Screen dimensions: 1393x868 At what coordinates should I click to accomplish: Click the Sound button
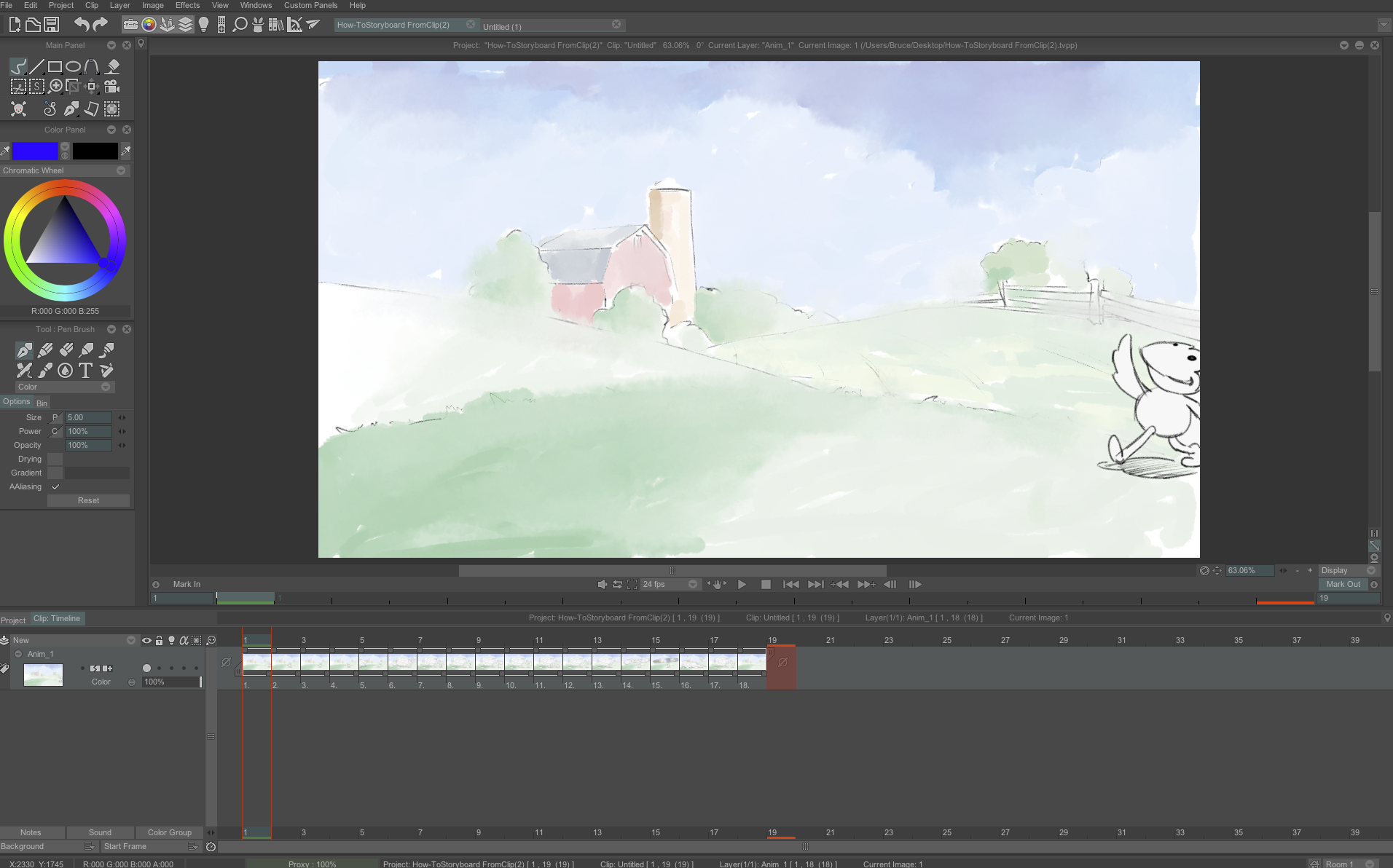point(100,833)
